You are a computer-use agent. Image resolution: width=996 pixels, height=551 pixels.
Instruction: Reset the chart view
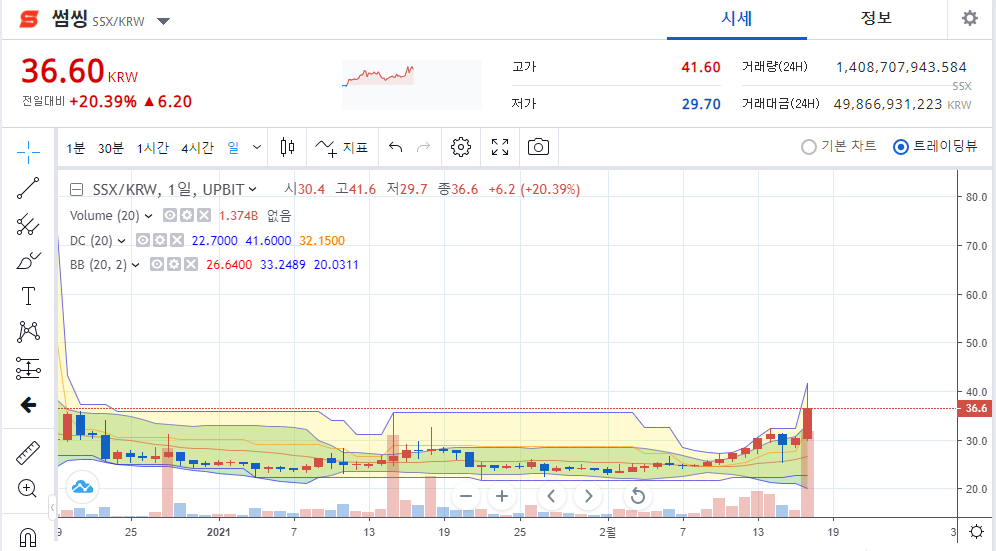click(x=638, y=496)
